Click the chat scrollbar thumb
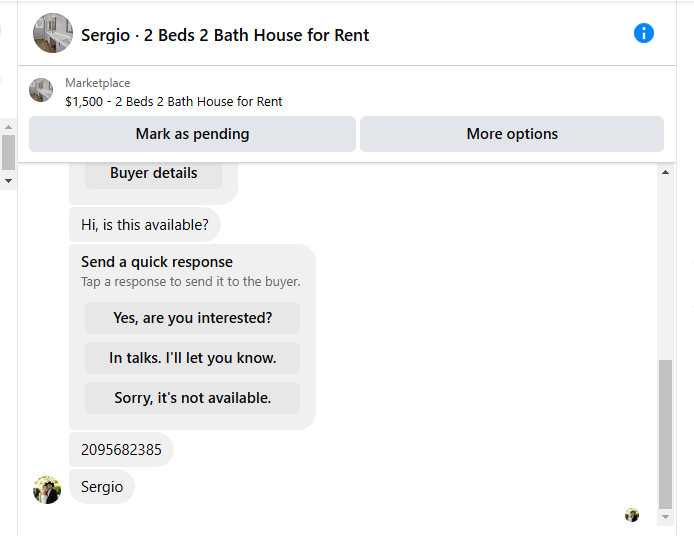The image size is (694, 536). [x=665, y=434]
